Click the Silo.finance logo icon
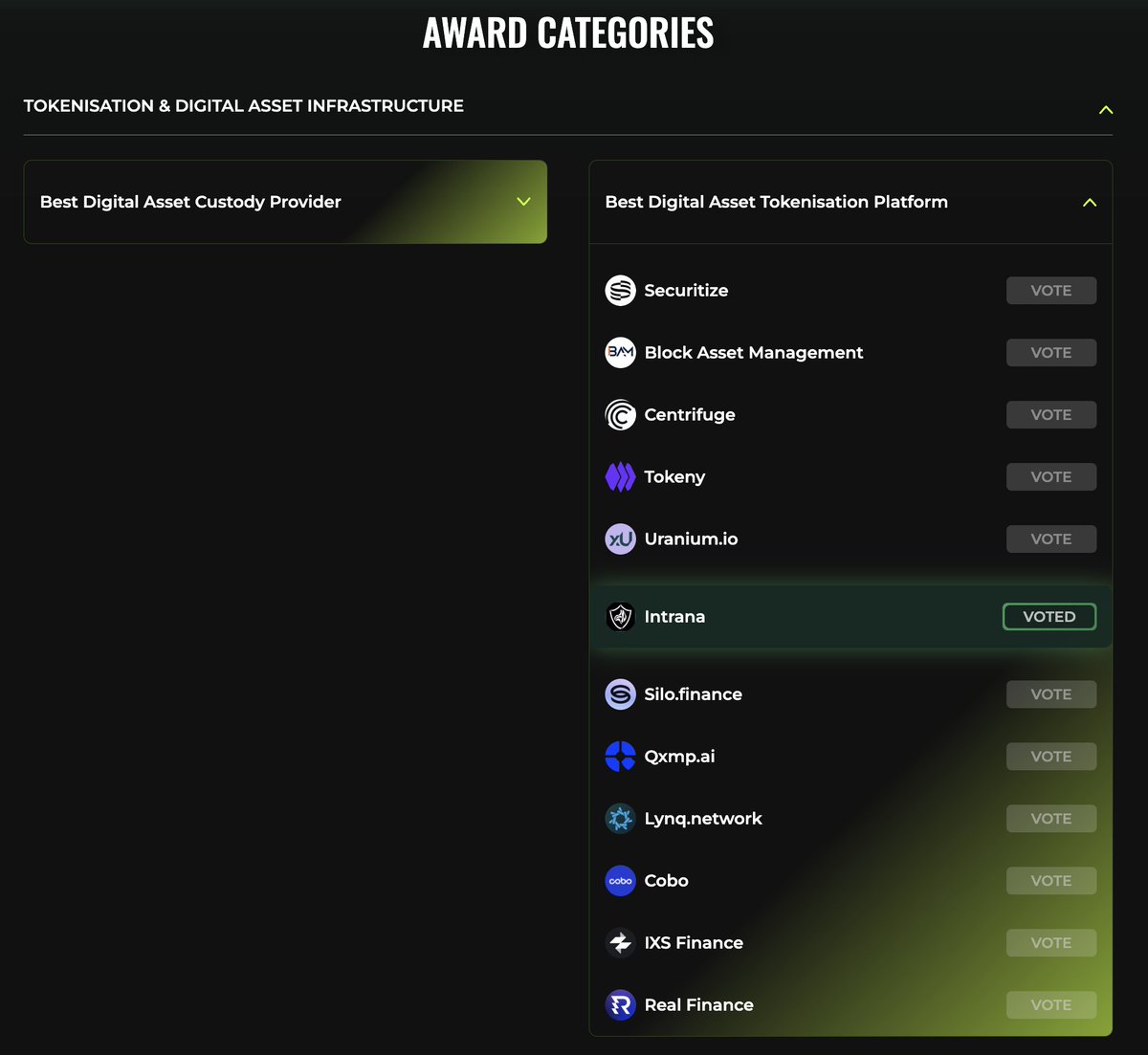Viewport: 1148px width, 1055px height. (621, 694)
